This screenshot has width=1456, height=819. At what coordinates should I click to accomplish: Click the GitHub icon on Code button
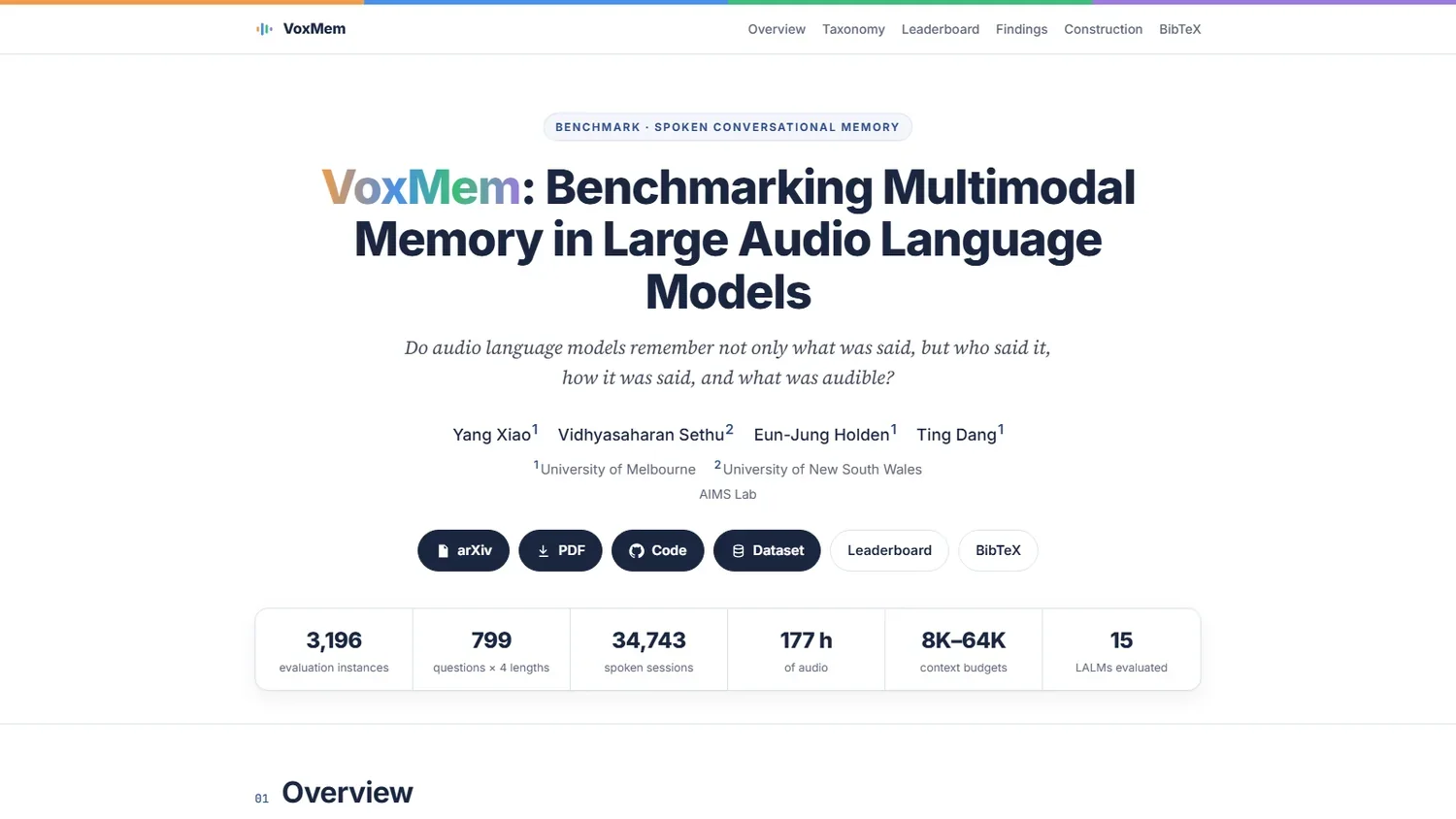point(637,551)
